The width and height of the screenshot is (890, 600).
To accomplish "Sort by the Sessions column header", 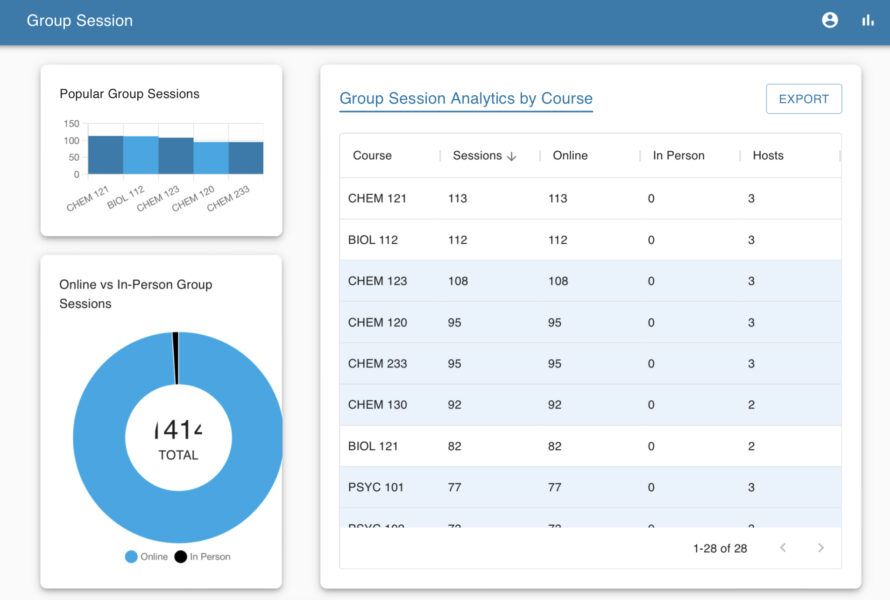I will click(477, 156).
